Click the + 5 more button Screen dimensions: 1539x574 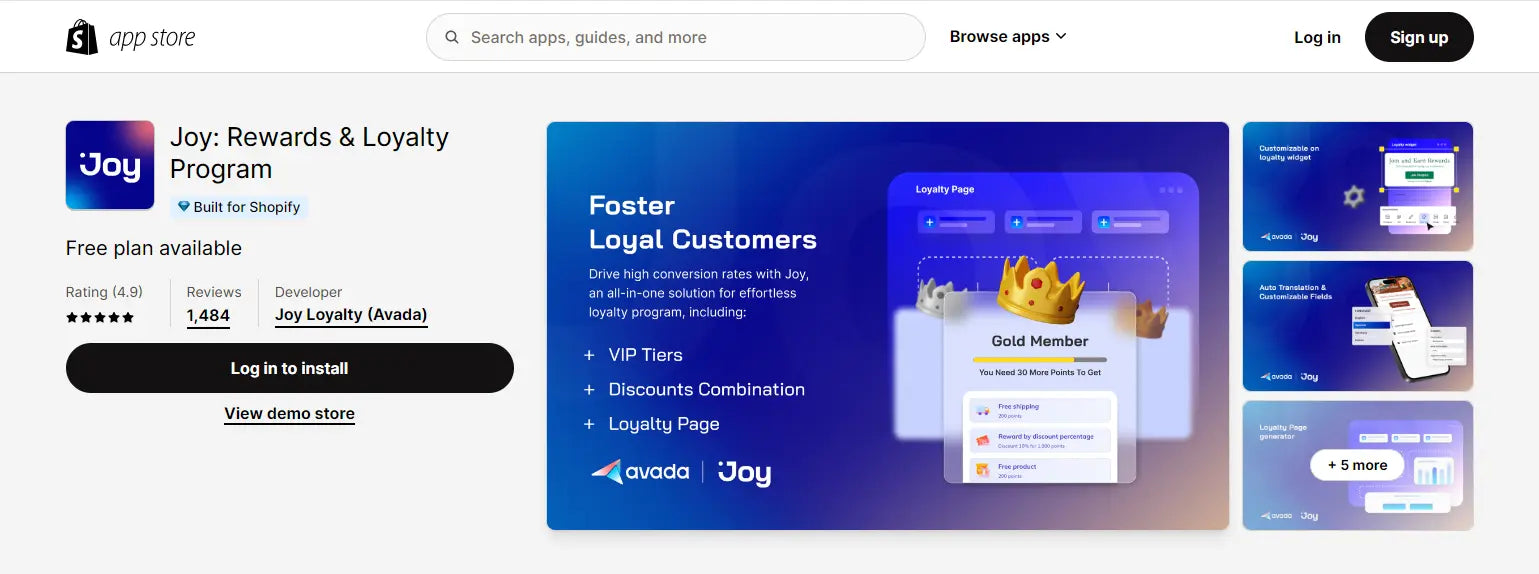1357,465
